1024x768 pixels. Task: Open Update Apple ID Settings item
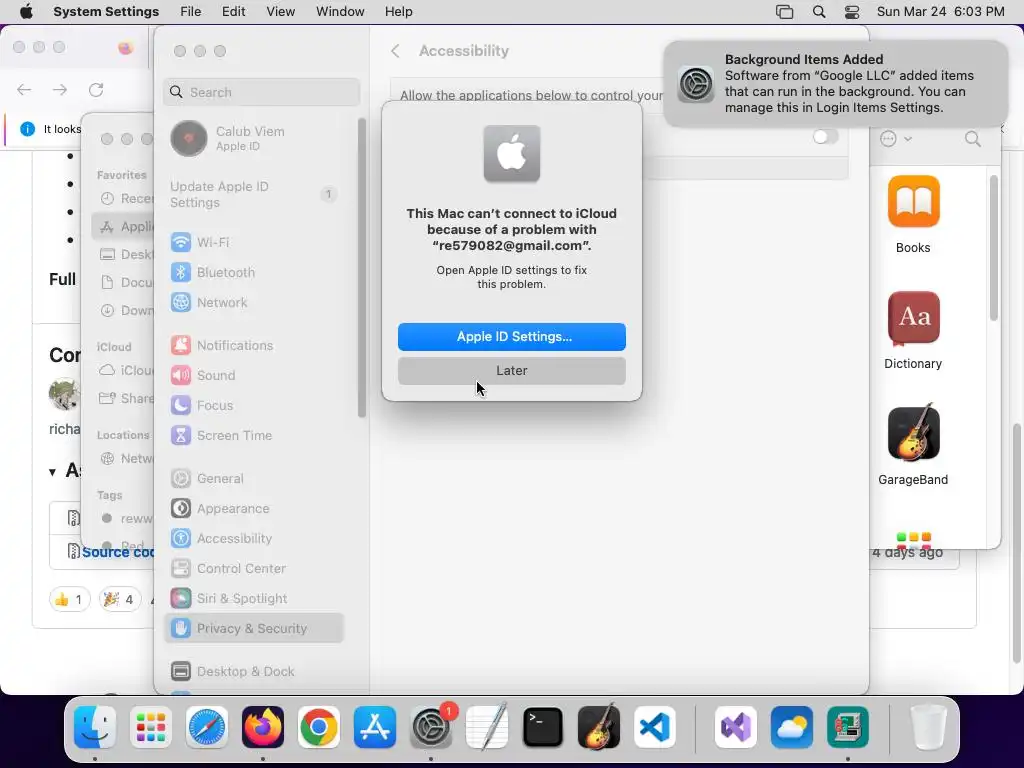[x=253, y=195]
